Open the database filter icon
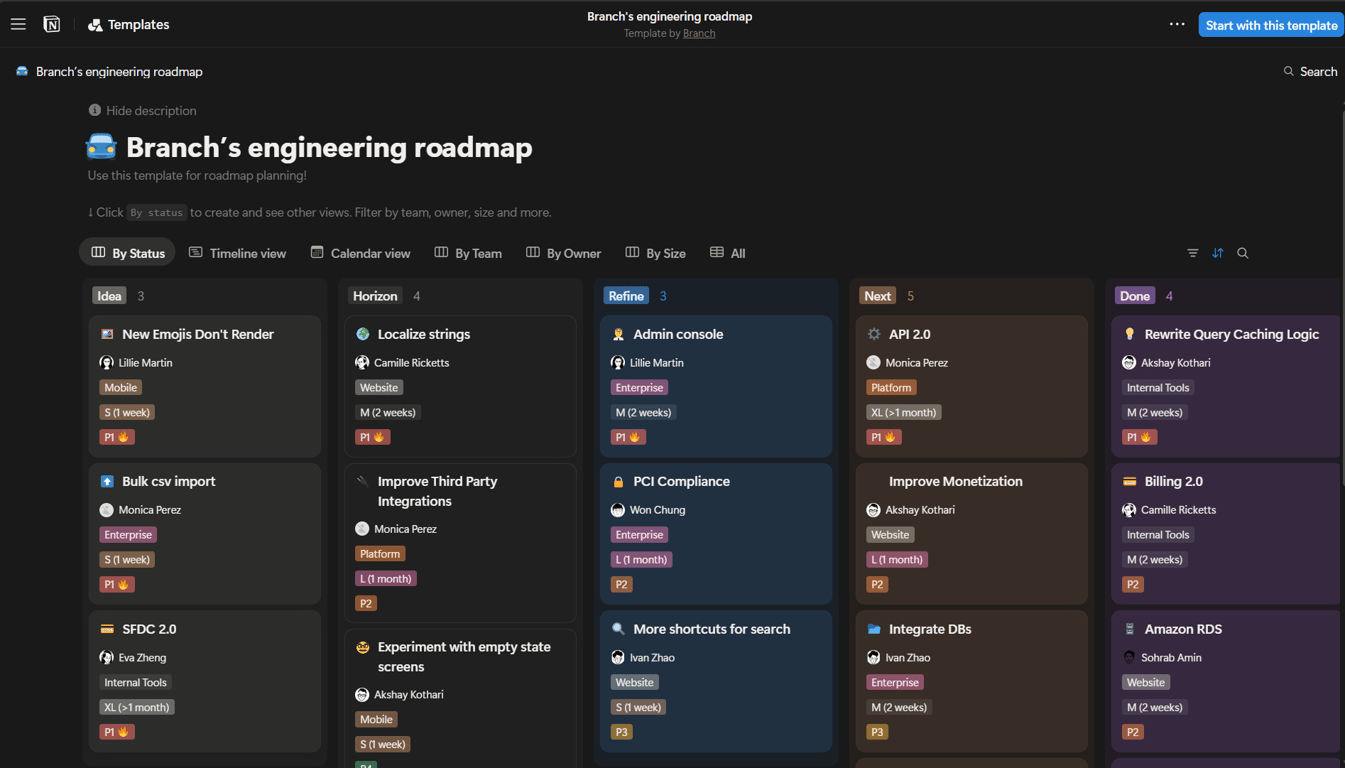 click(x=1193, y=253)
